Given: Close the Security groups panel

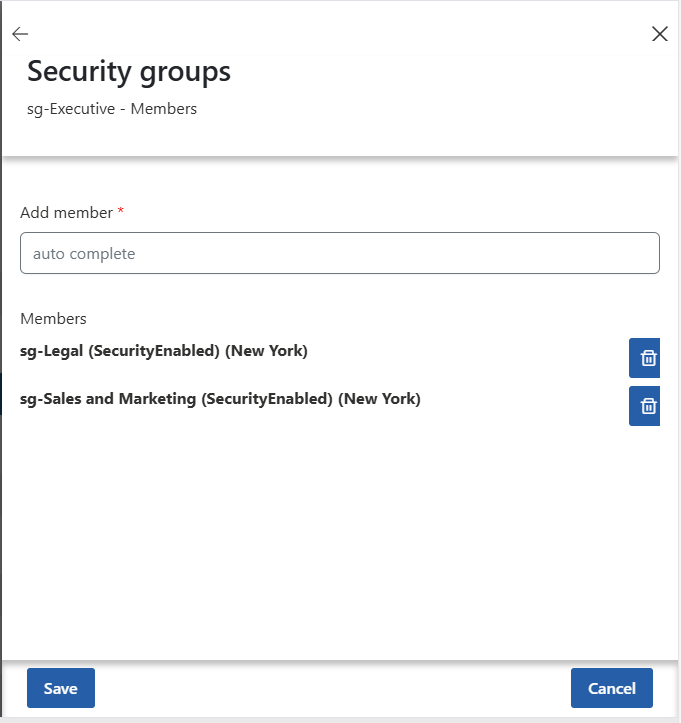Looking at the screenshot, I should click(659, 34).
